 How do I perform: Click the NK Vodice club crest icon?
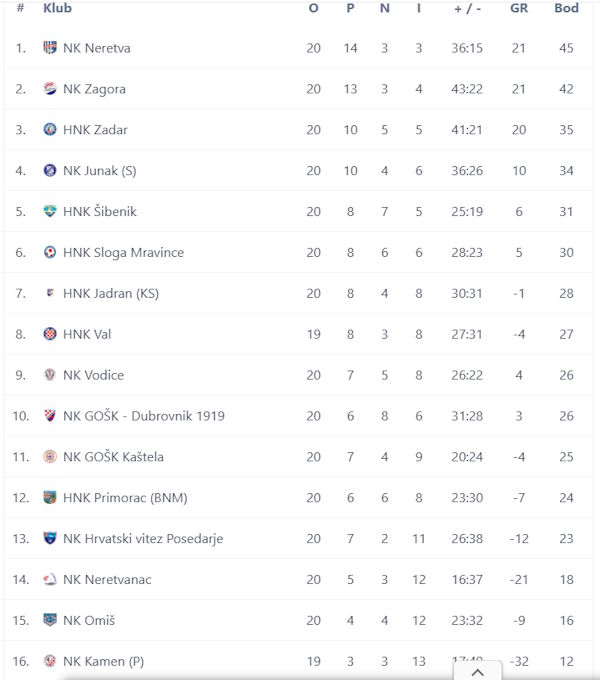click(50, 375)
